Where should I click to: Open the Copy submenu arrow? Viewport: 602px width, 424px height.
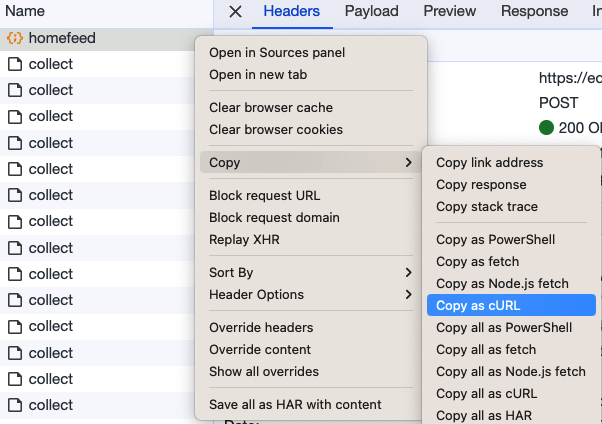pos(408,163)
